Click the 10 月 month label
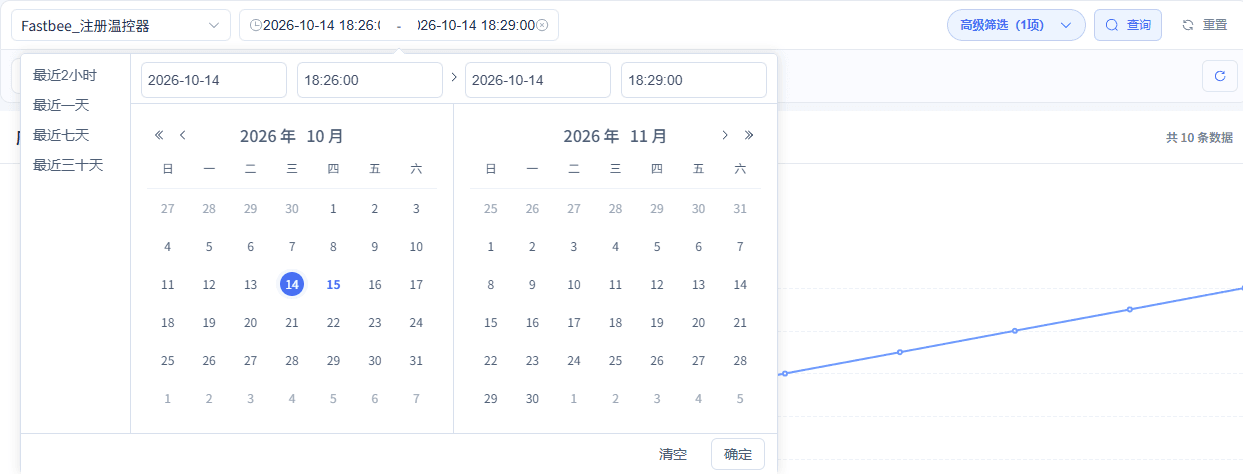 pyautogui.click(x=325, y=136)
